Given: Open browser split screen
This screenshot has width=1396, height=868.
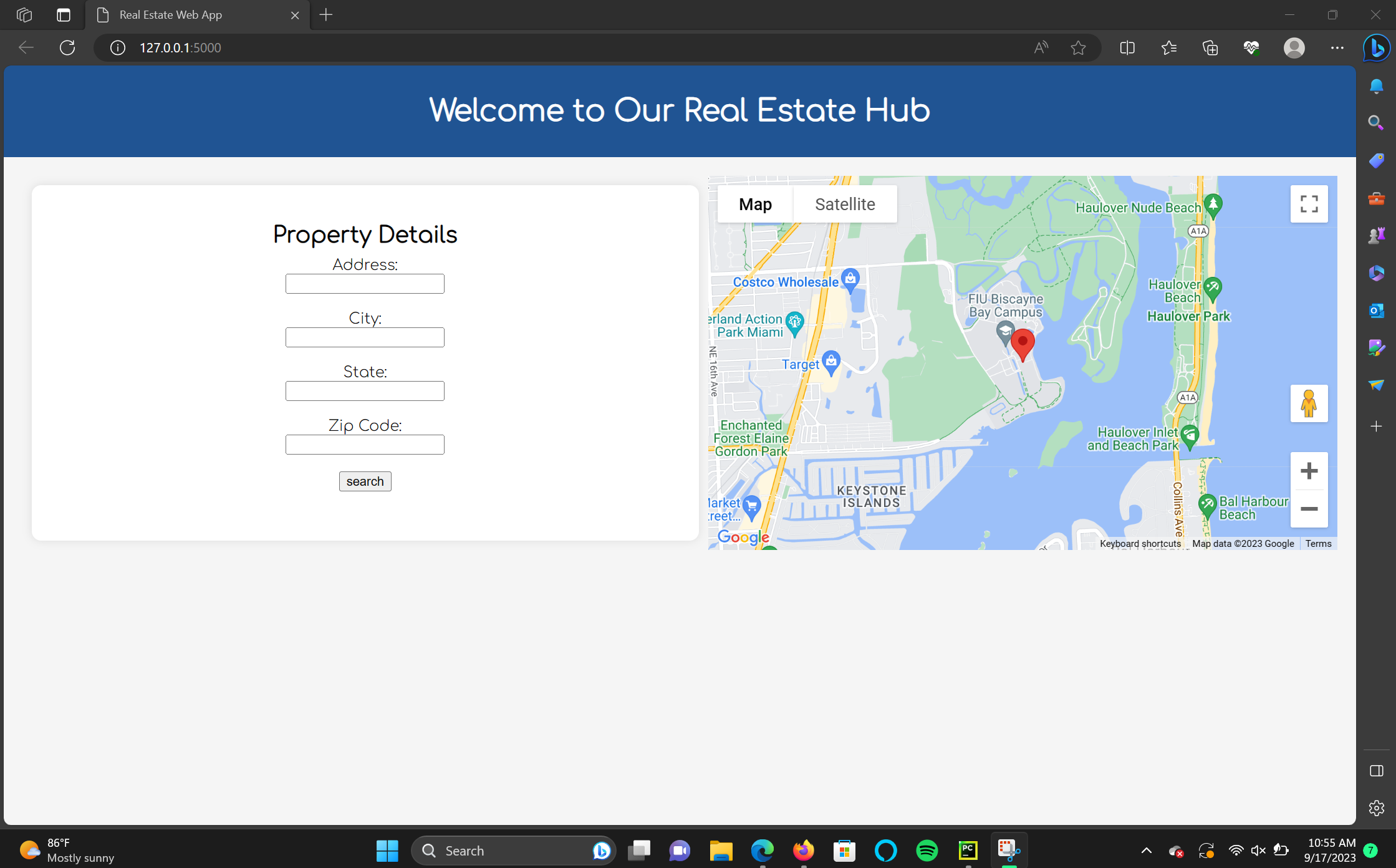Looking at the screenshot, I should (1127, 48).
